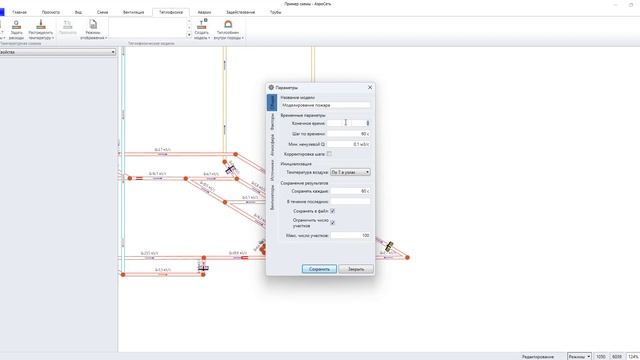The width and height of the screenshot is (640, 360).
Task: Click the Сохранять каждые field
Action: [350, 191]
